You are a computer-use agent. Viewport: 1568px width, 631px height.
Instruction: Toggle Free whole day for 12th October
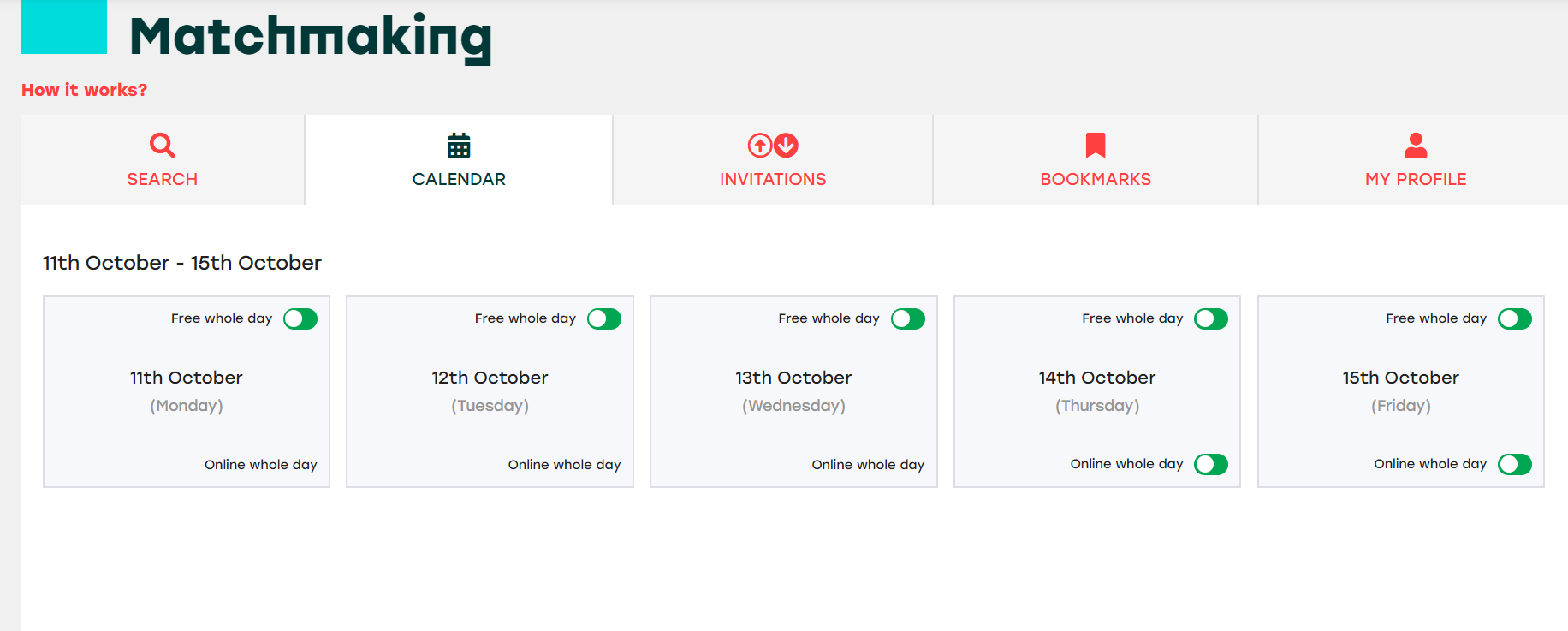coord(604,319)
